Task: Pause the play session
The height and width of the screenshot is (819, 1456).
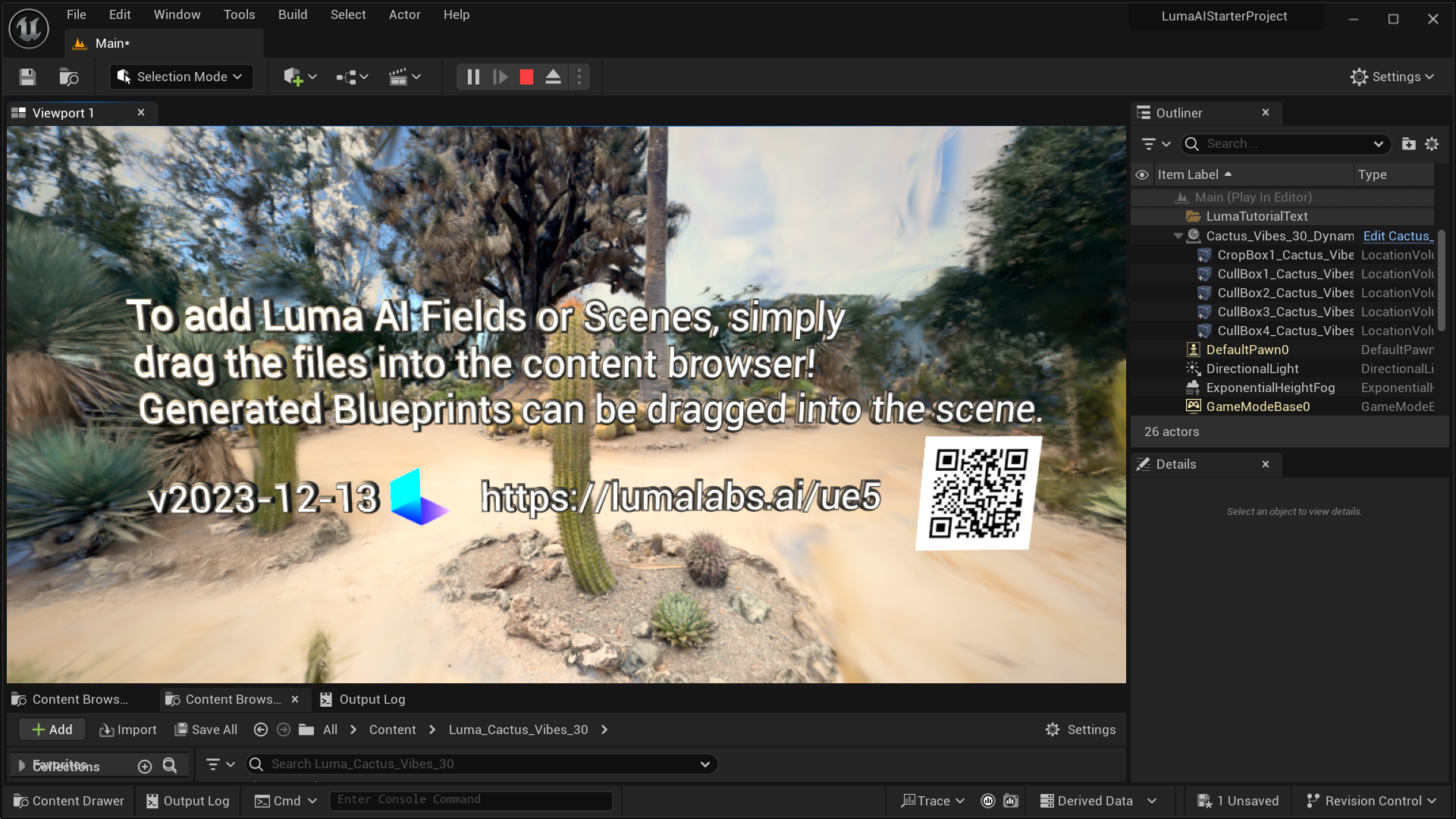Action: pos(473,77)
